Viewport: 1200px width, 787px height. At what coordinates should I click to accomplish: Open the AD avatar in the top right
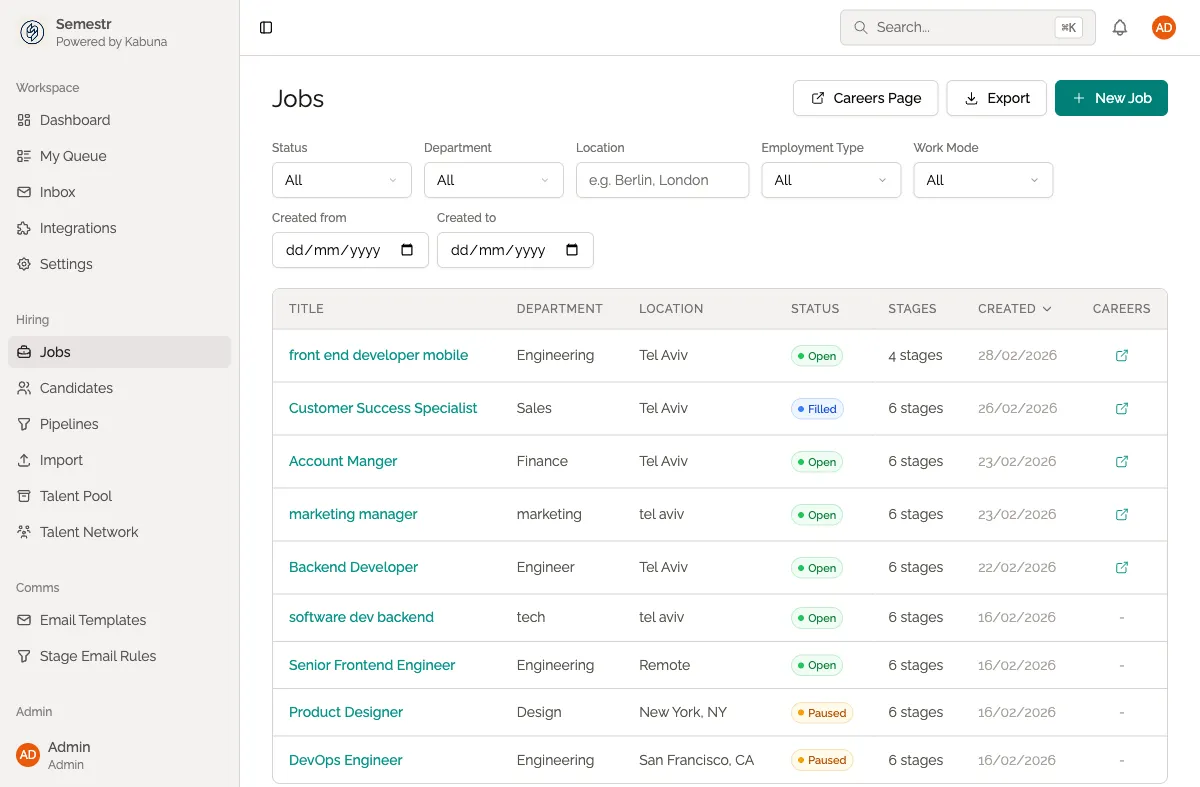1163,27
